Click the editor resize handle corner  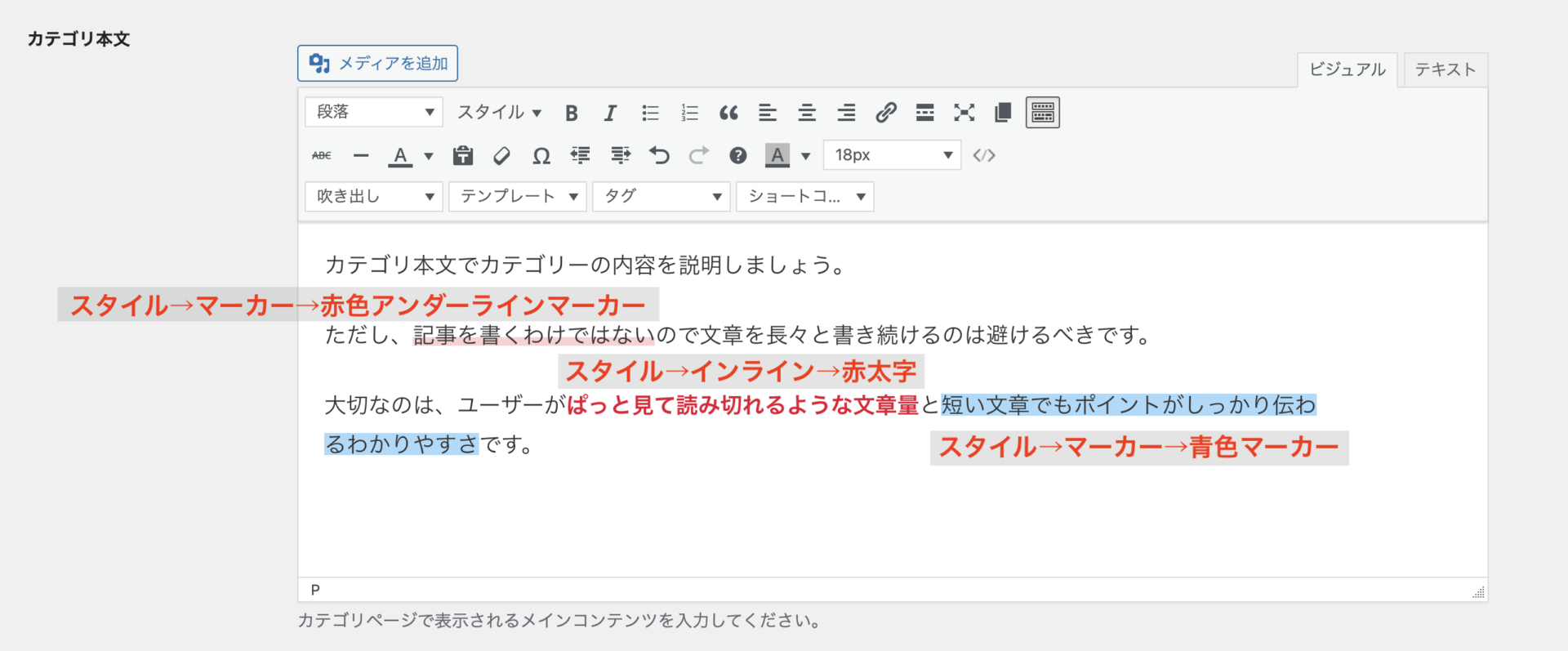pos(1478,592)
